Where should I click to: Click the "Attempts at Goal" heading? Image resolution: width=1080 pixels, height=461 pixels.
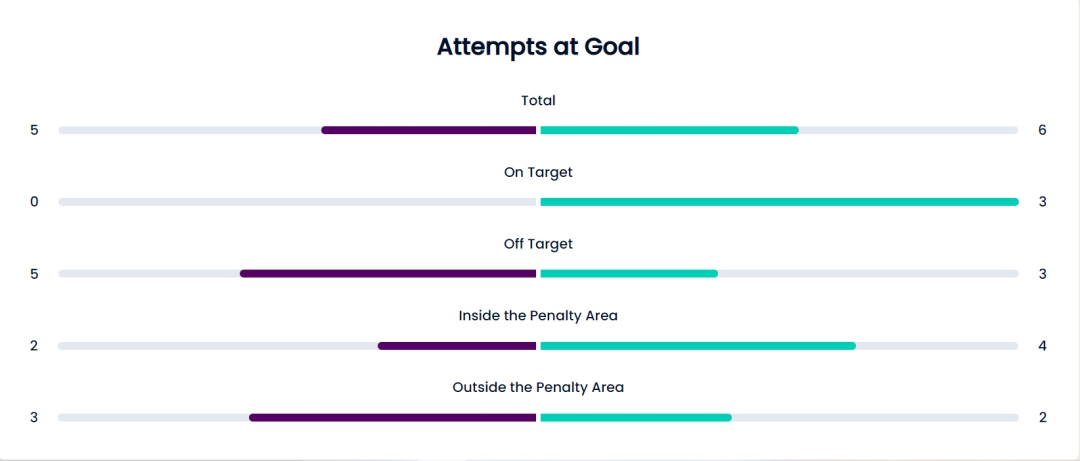[538, 46]
